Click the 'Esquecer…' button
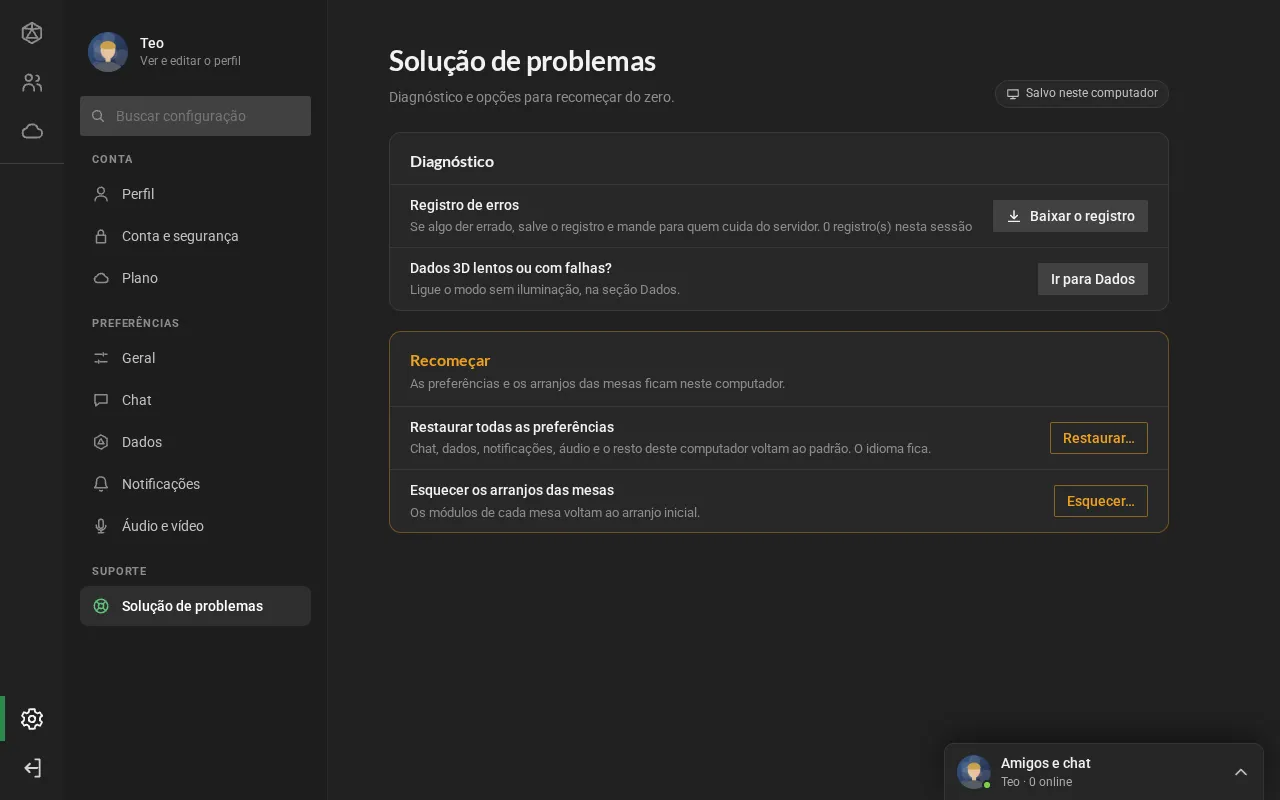This screenshot has width=1280, height=800. 1101,501
